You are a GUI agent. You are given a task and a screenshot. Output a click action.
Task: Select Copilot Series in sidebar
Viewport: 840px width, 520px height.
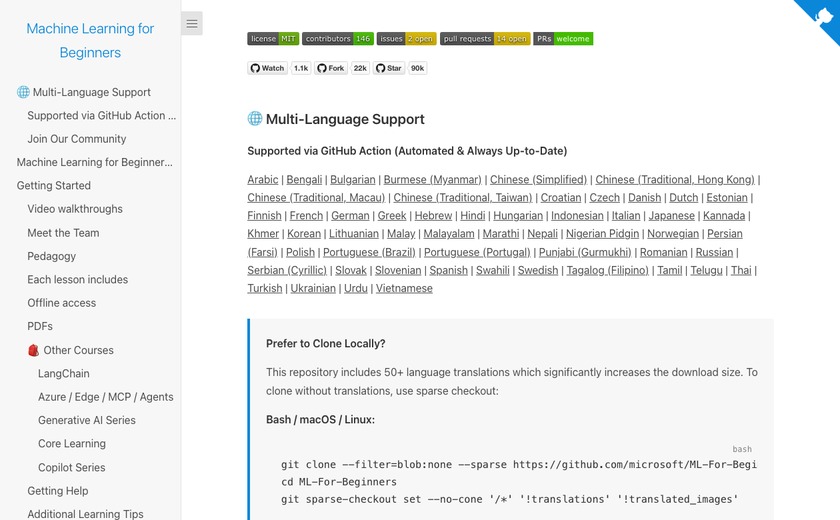tap(72, 468)
